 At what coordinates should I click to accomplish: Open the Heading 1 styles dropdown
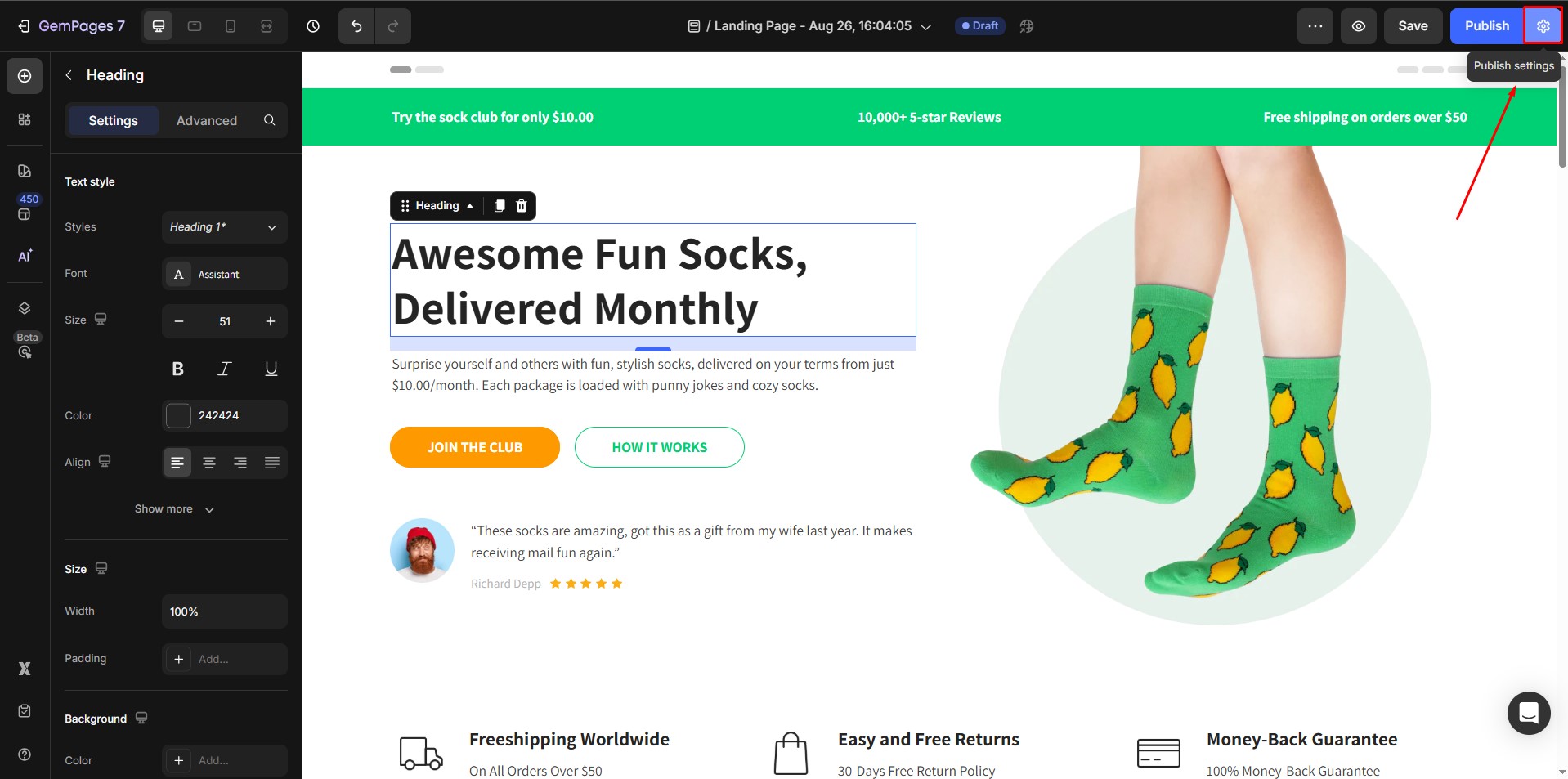[x=224, y=227]
